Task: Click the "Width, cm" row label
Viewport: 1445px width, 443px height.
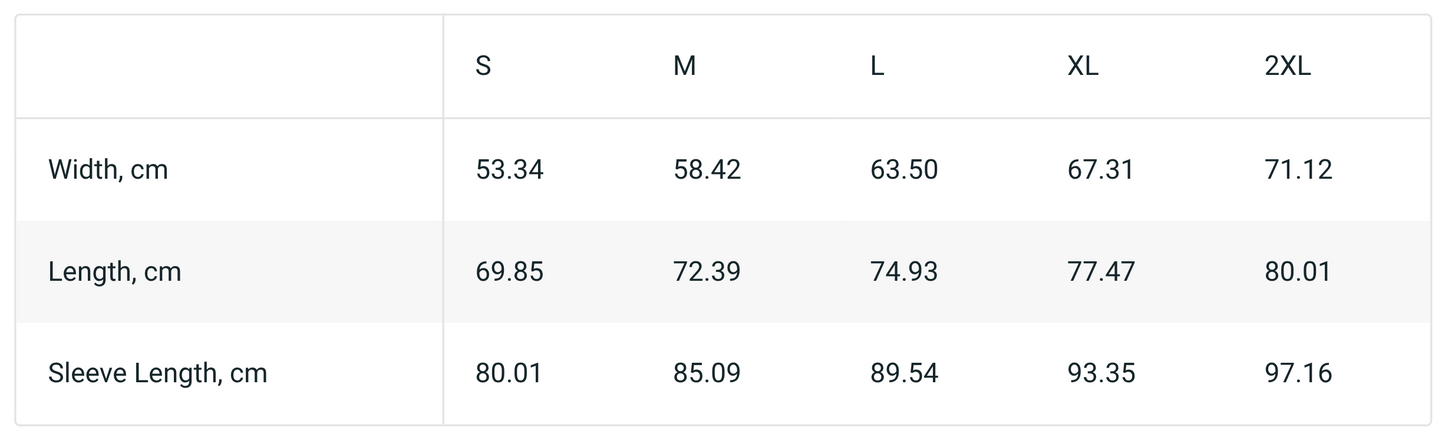Action: tap(108, 170)
